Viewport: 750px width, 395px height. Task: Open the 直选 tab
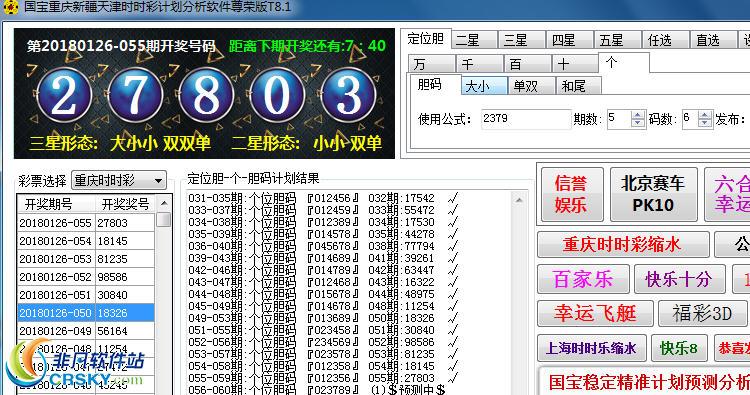[x=713, y=40]
